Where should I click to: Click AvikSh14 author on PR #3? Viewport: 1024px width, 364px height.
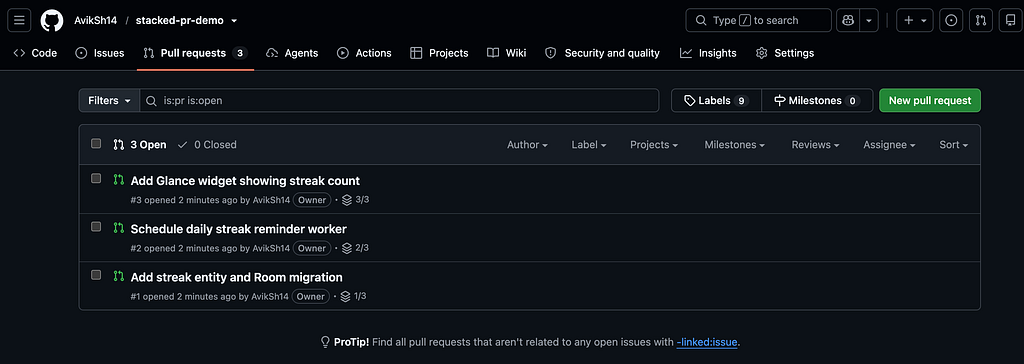tap(271, 200)
